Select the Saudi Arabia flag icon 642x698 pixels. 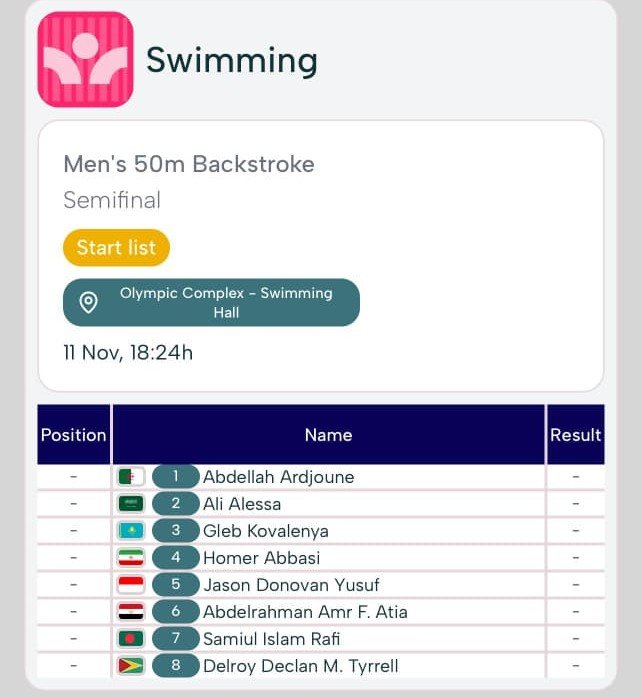point(131,504)
